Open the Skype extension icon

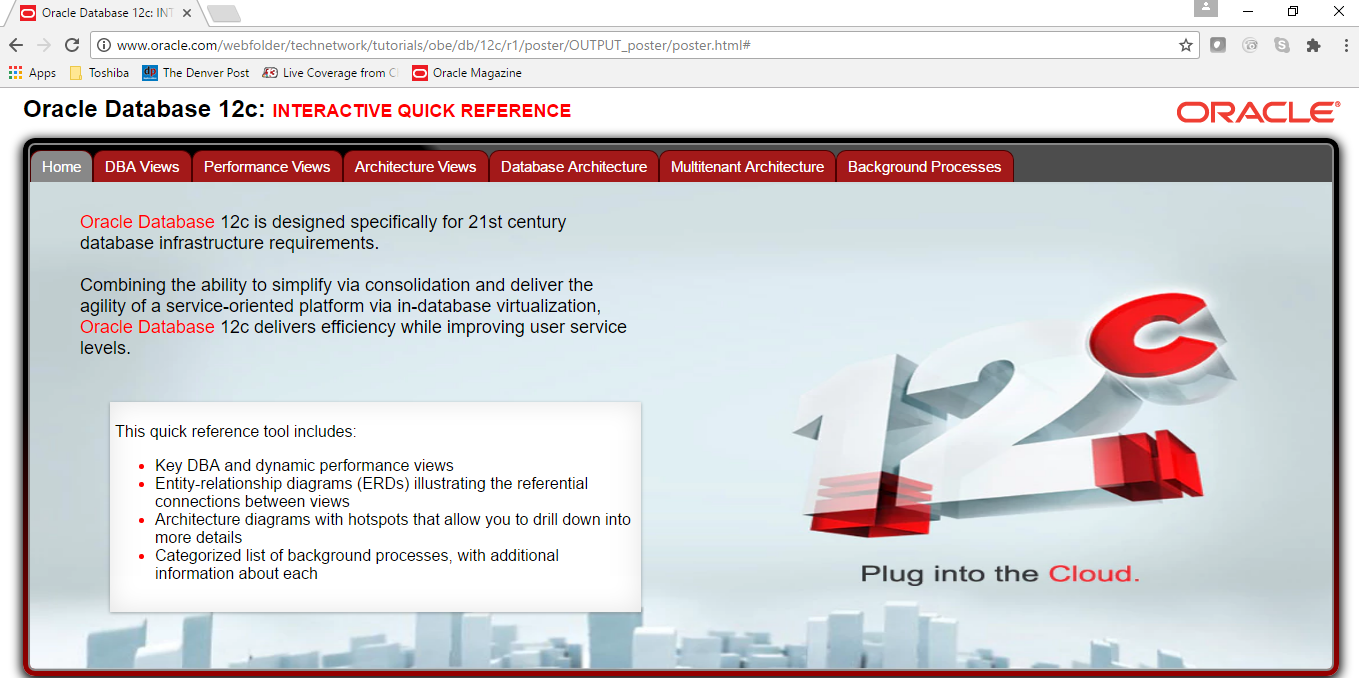pos(1282,45)
